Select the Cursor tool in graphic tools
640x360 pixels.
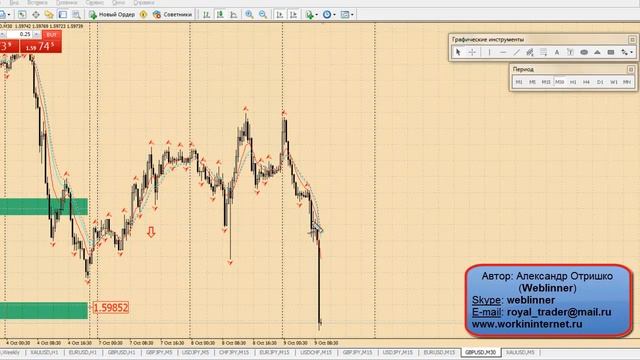tap(458, 52)
